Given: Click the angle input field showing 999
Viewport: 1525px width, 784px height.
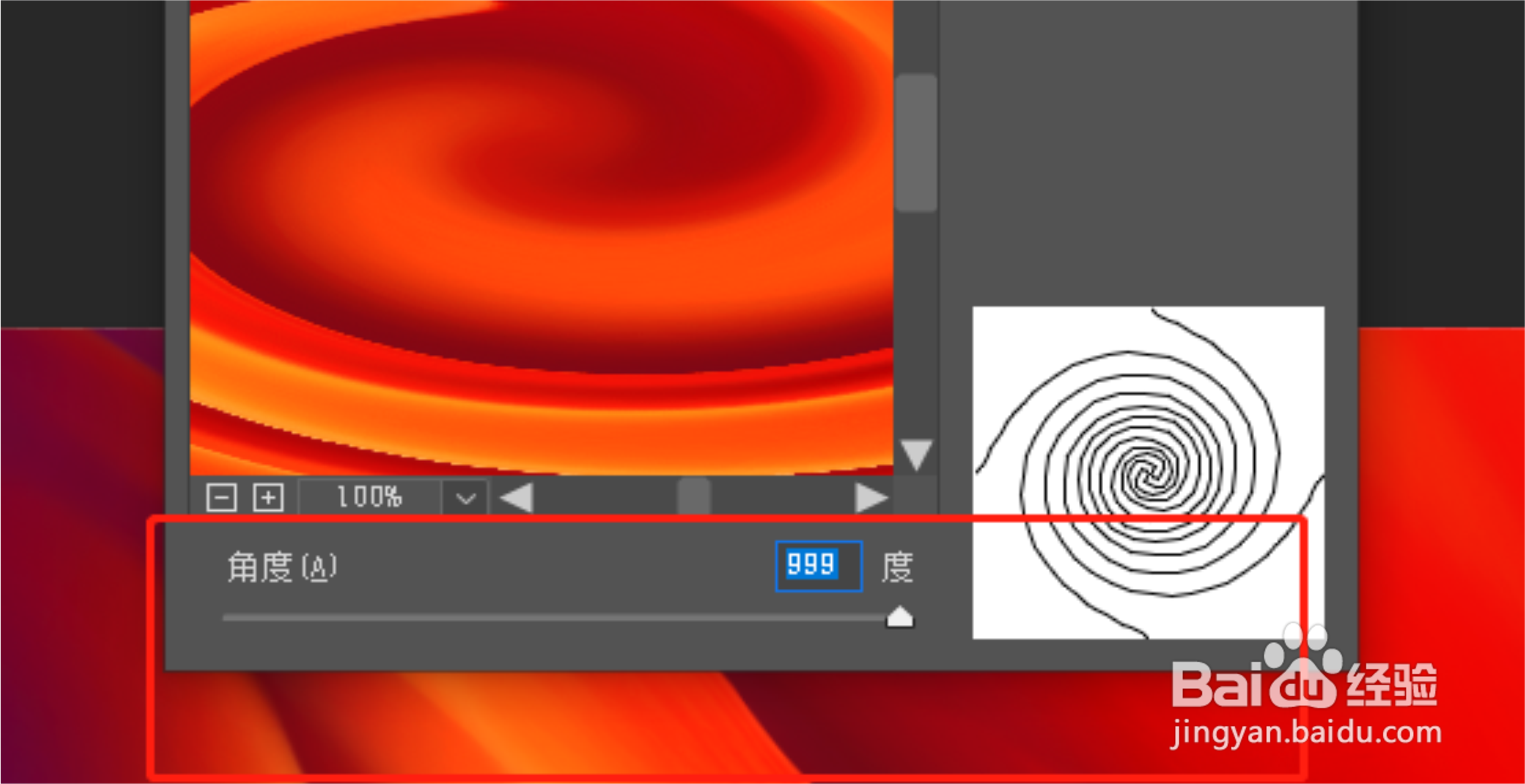Looking at the screenshot, I should [x=818, y=566].
